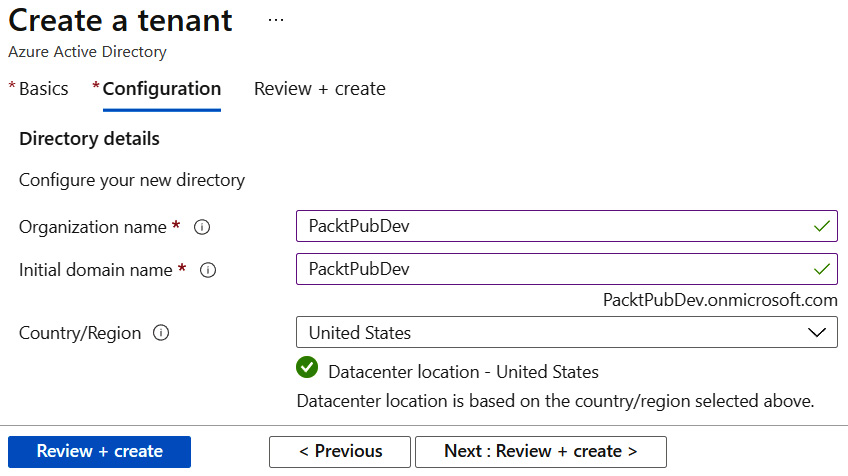Viewport: 848px width, 476px height.
Task: Click the Initial domain name validation checkmark
Action: click(x=822, y=269)
